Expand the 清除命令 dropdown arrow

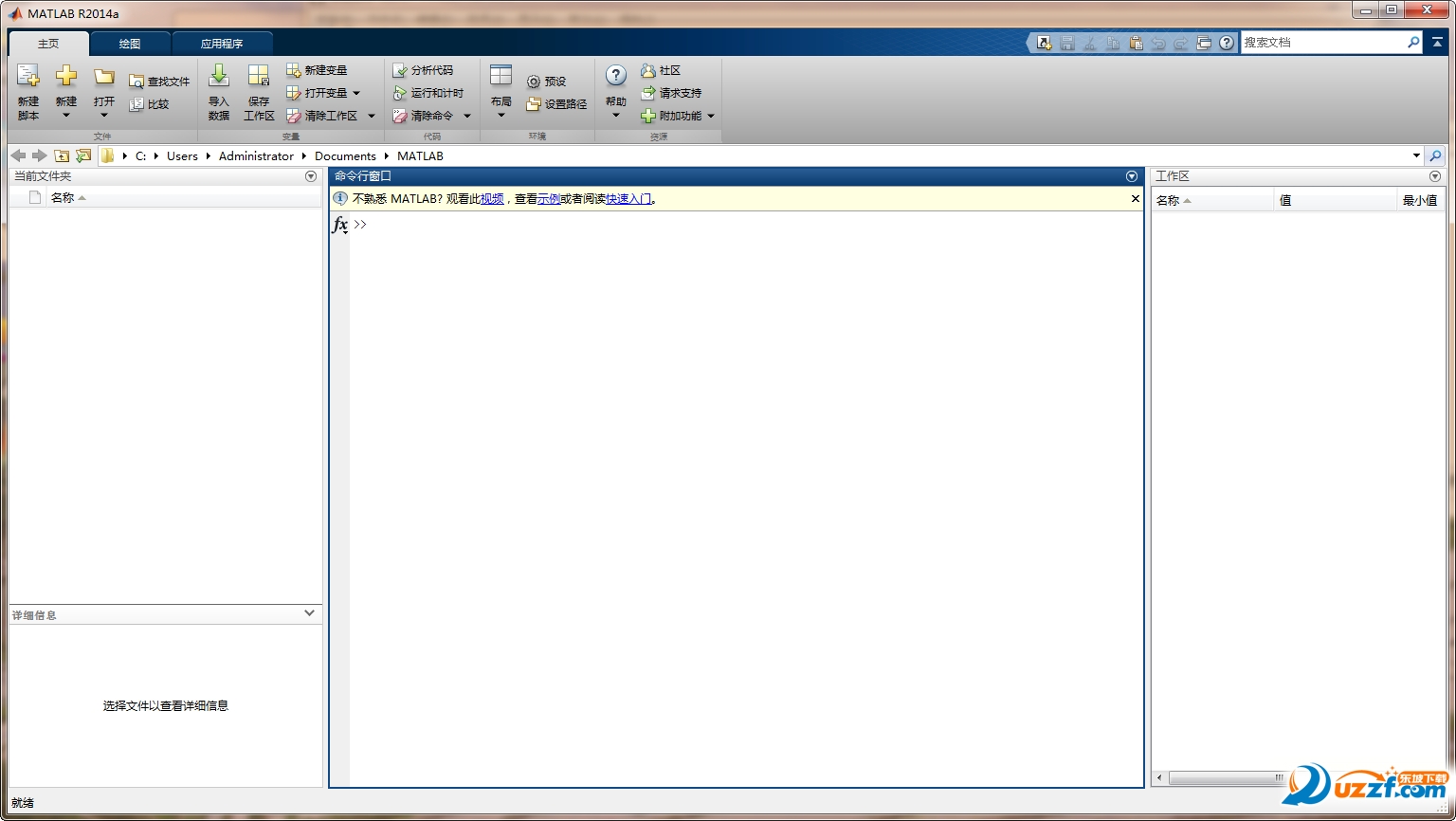[467, 116]
